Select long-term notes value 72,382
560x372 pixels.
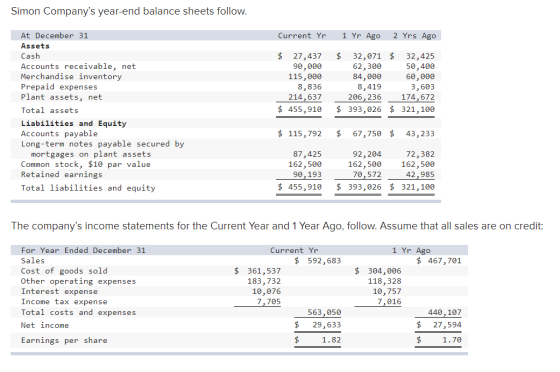420,154
